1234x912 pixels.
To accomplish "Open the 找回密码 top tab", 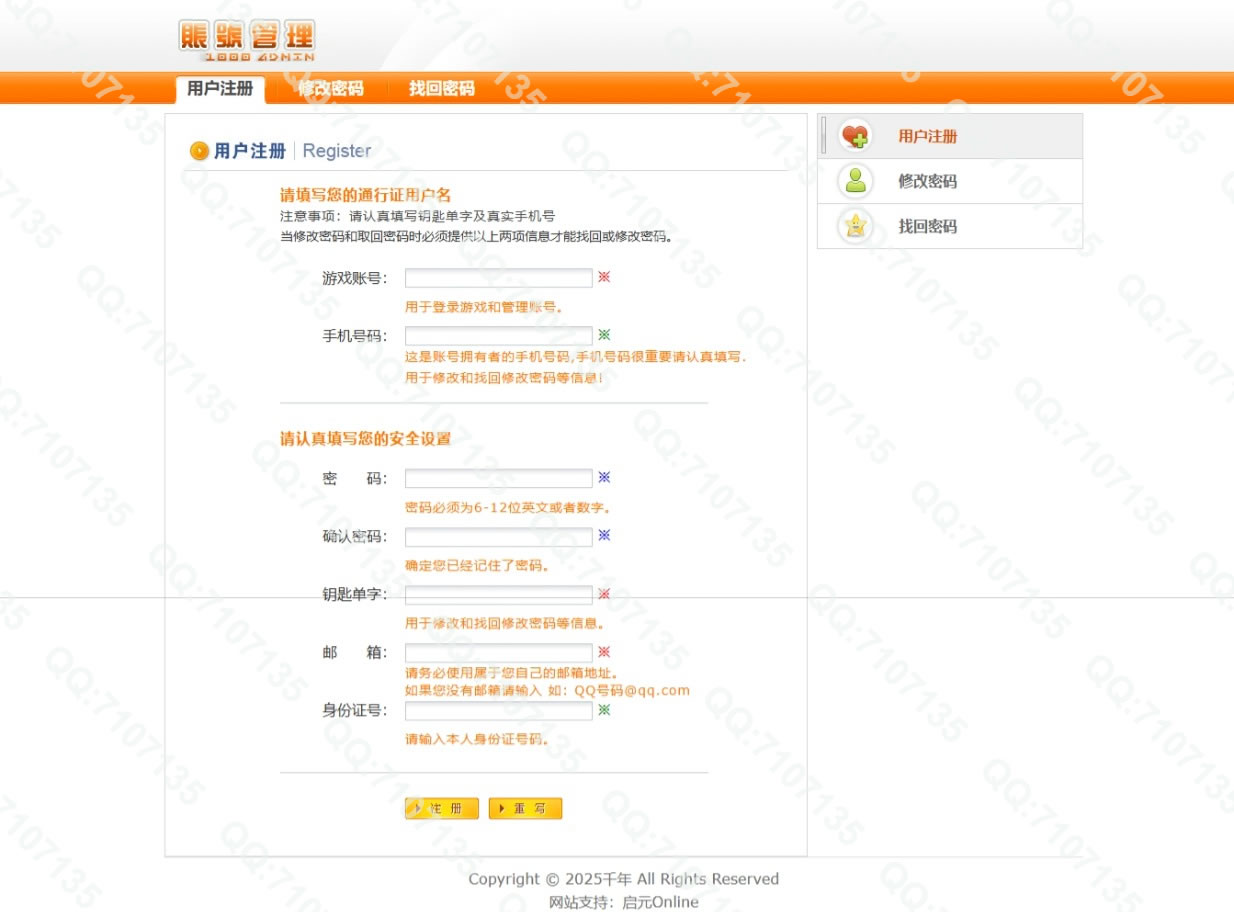I will [441, 88].
